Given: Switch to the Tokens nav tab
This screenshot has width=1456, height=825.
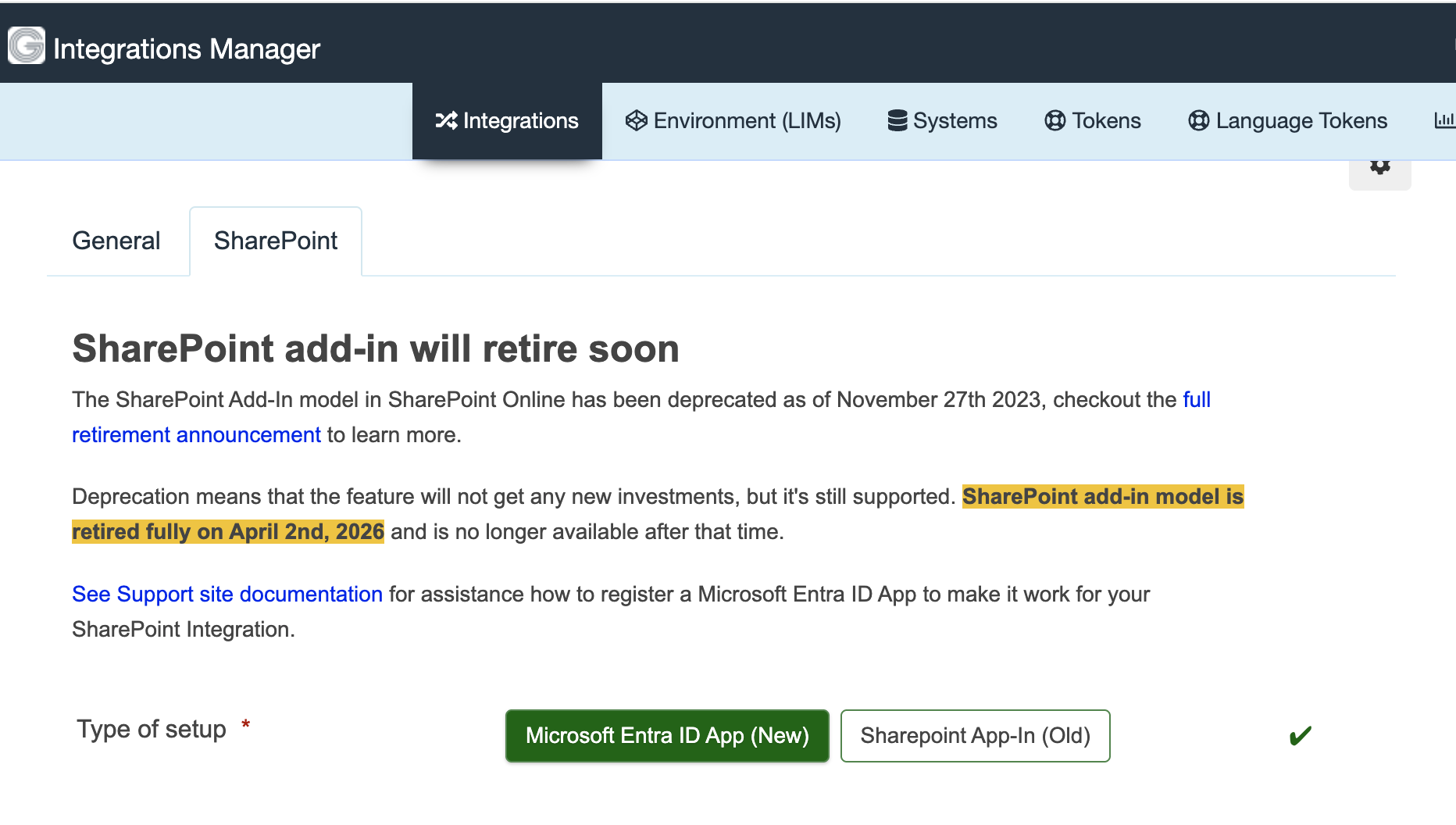Looking at the screenshot, I should coord(1093,121).
